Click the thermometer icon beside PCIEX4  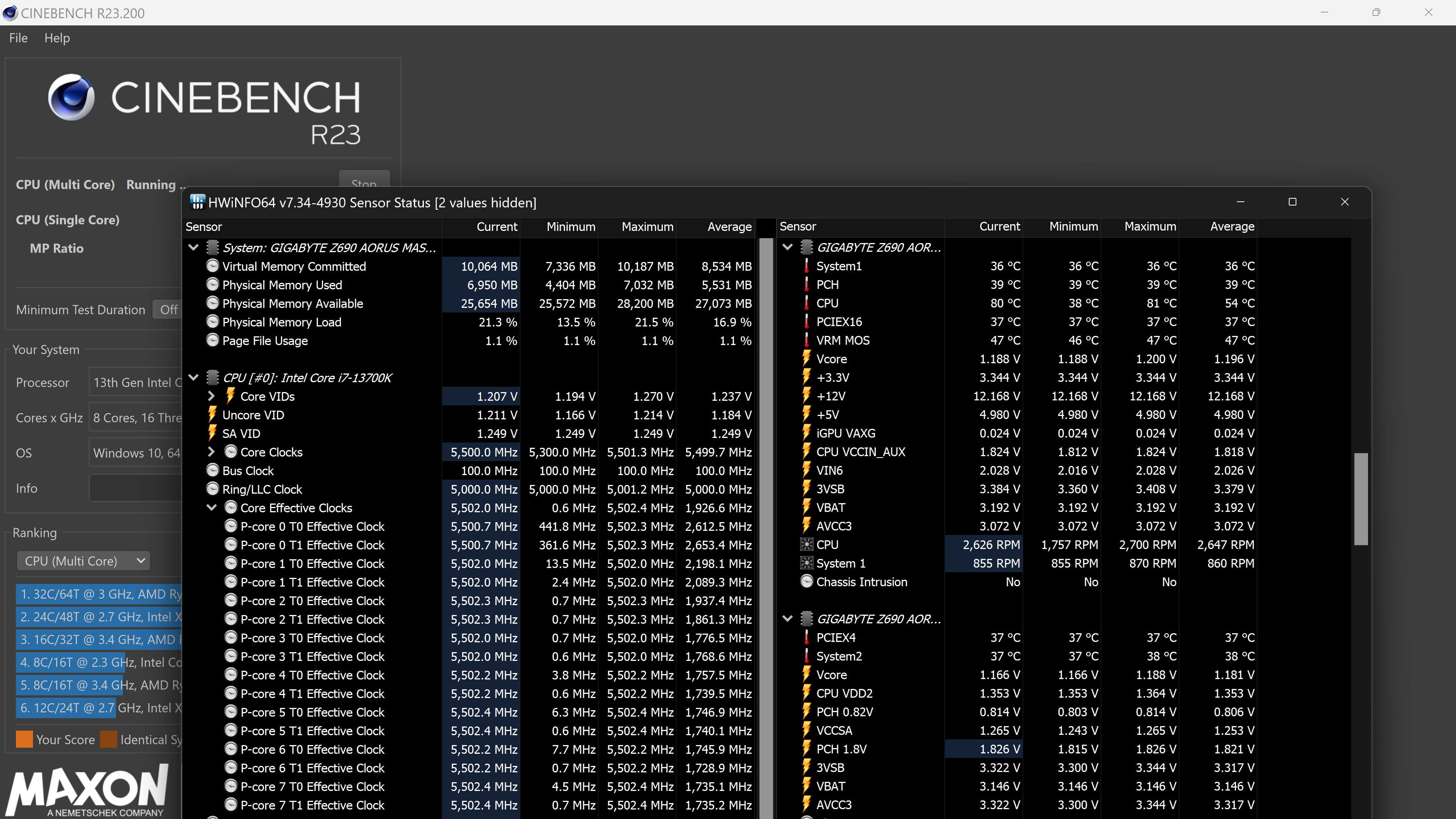(x=806, y=637)
